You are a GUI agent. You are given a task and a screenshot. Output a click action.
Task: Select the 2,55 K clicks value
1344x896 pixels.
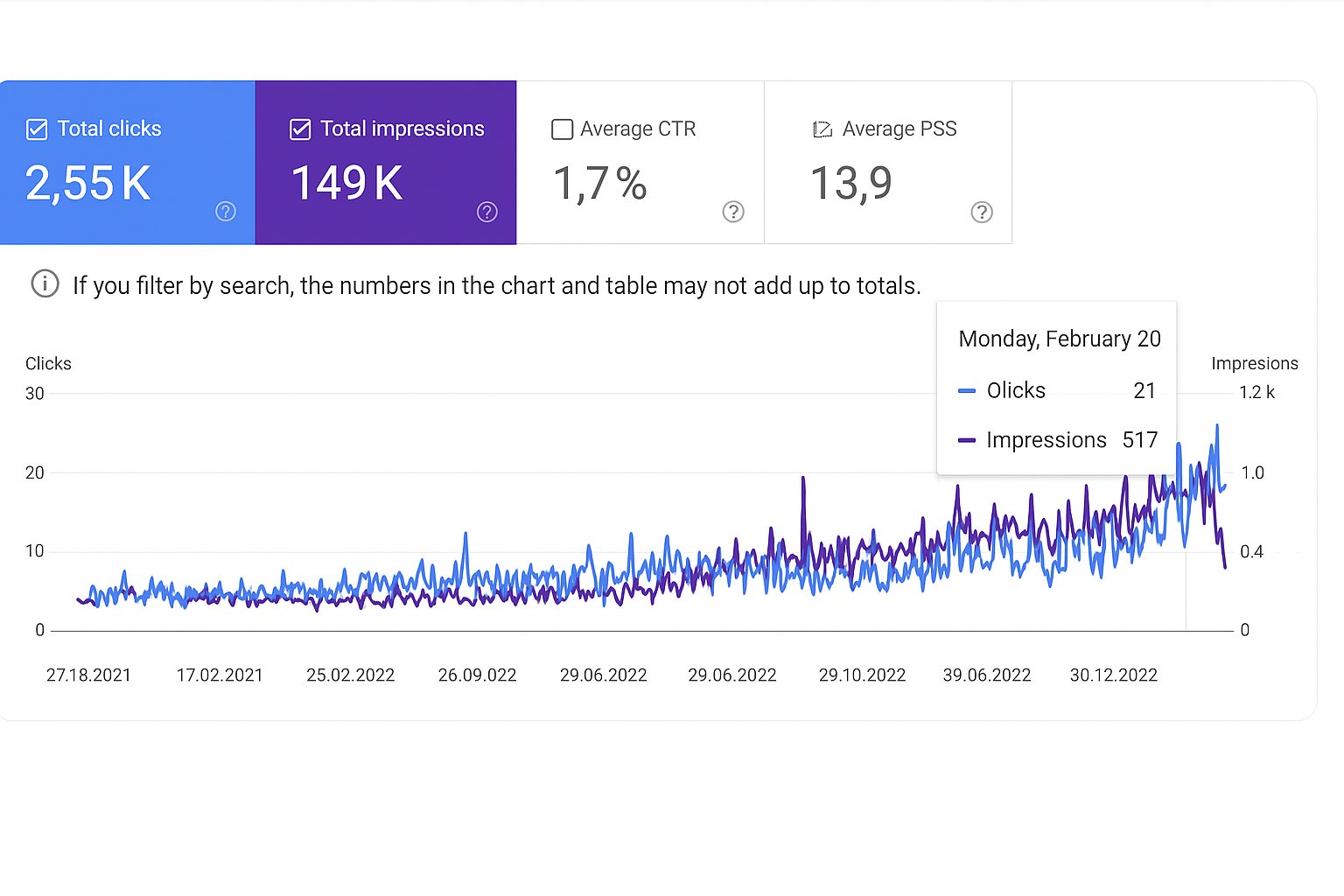88,184
